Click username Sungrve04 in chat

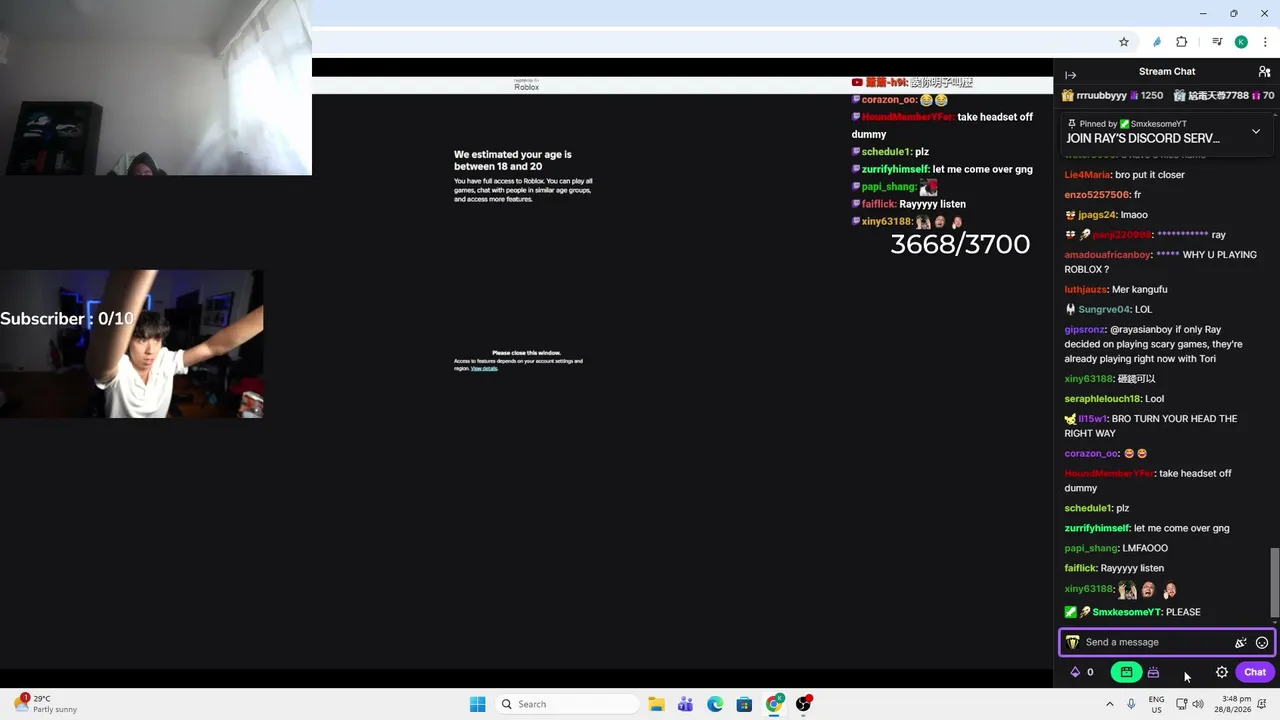click(x=1104, y=310)
